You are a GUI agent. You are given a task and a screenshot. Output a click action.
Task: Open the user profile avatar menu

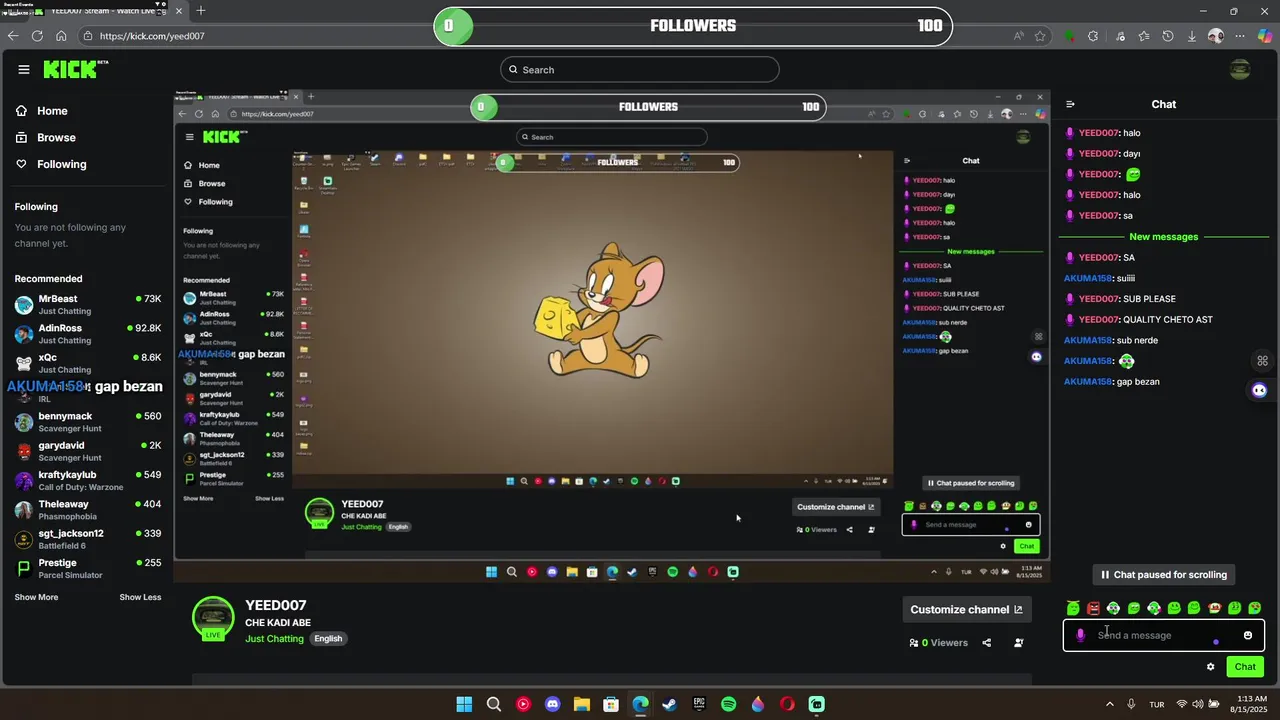(1240, 69)
